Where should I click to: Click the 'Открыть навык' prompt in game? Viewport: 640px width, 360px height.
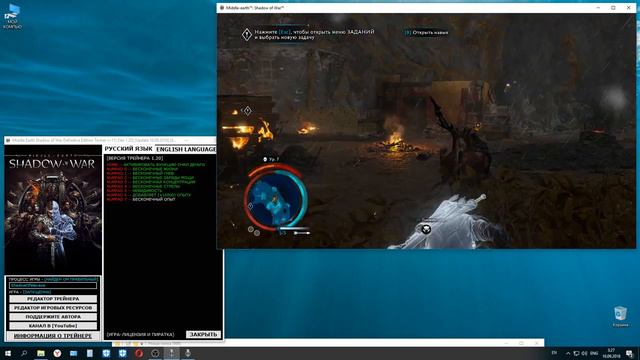[x=426, y=32]
